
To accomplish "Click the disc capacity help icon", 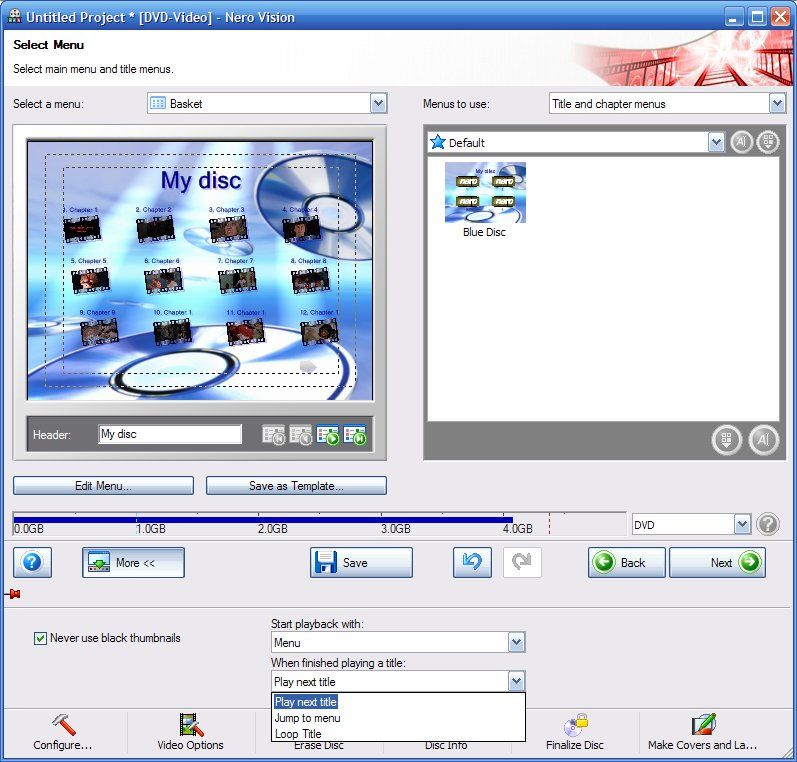I will [768, 524].
